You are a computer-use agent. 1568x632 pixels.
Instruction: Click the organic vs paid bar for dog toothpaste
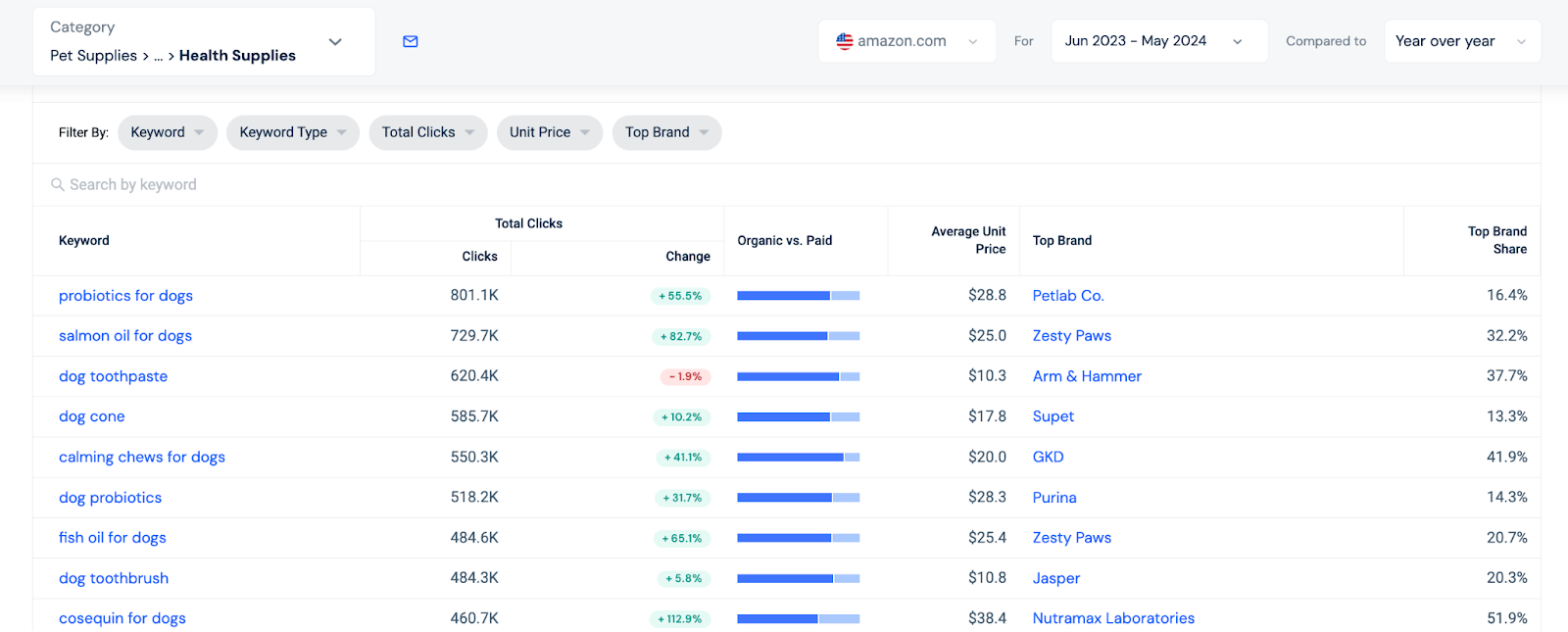(x=798, y=376)
